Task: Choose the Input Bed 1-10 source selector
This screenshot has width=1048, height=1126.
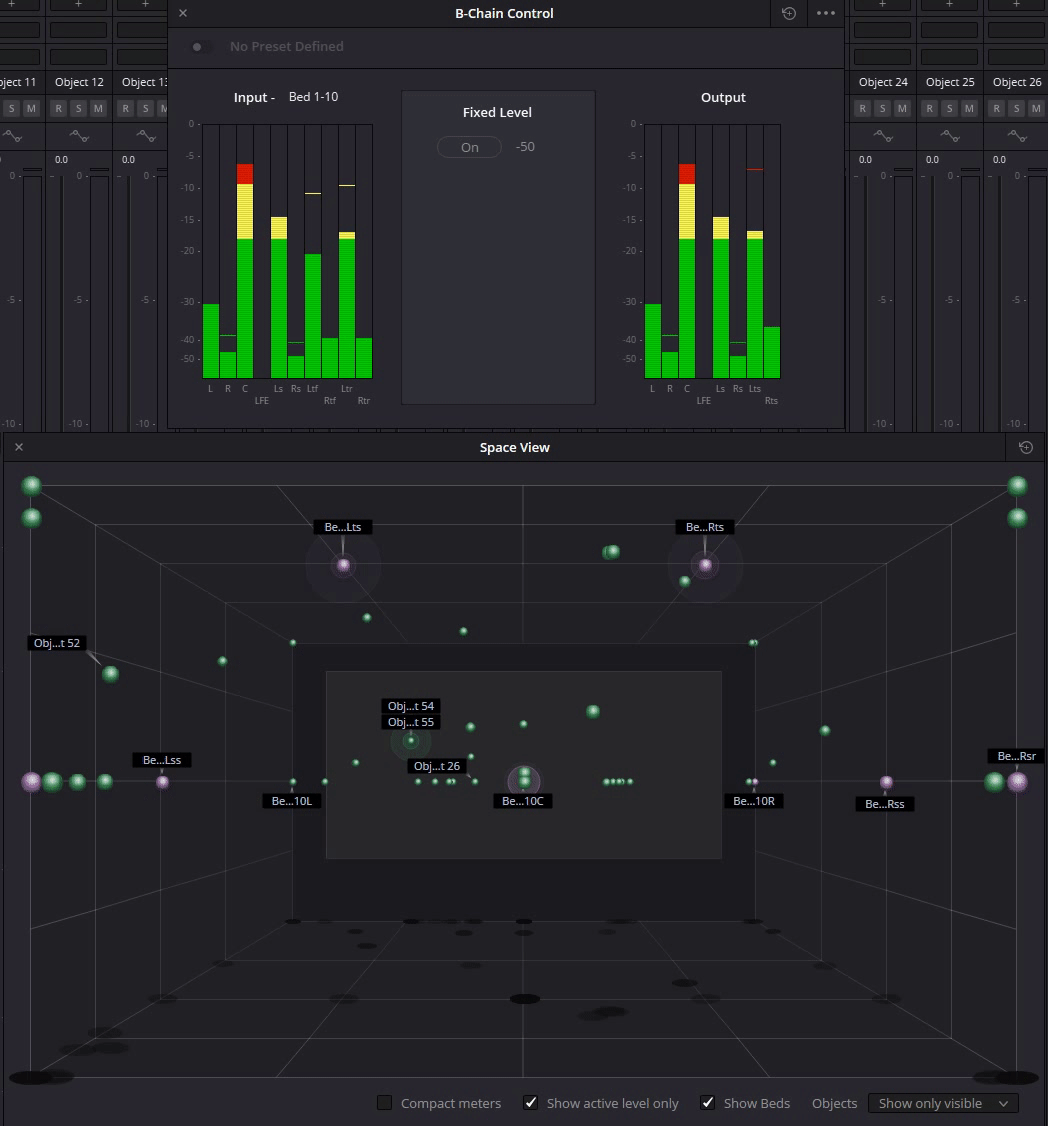Action: pyautogui.click(x=313, y=97)
